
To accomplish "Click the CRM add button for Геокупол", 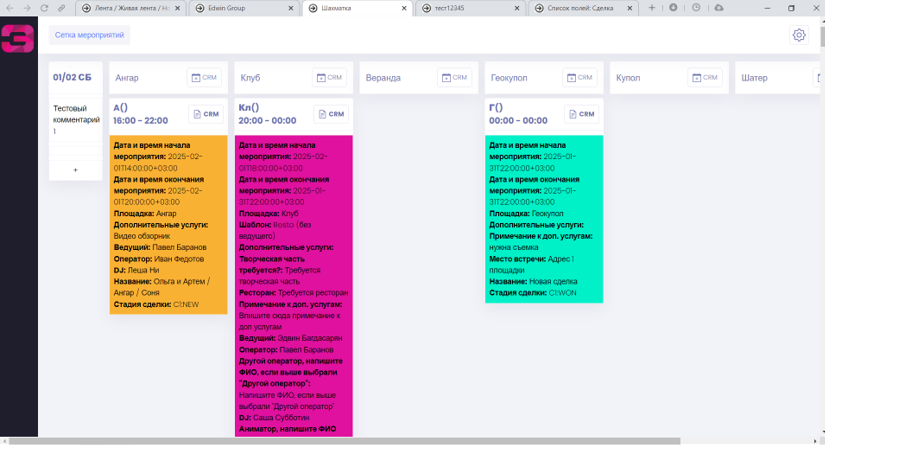I will 580,78.
